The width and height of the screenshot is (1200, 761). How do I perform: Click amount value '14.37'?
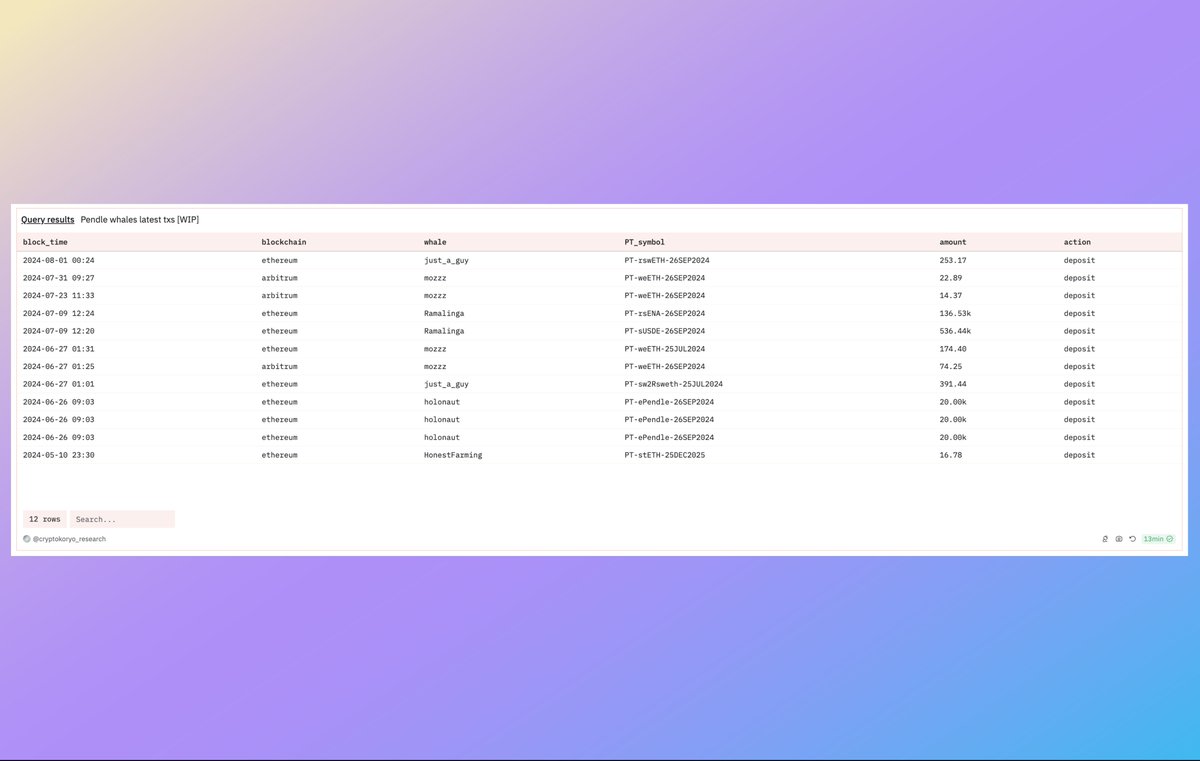click(x=951, y=296)
